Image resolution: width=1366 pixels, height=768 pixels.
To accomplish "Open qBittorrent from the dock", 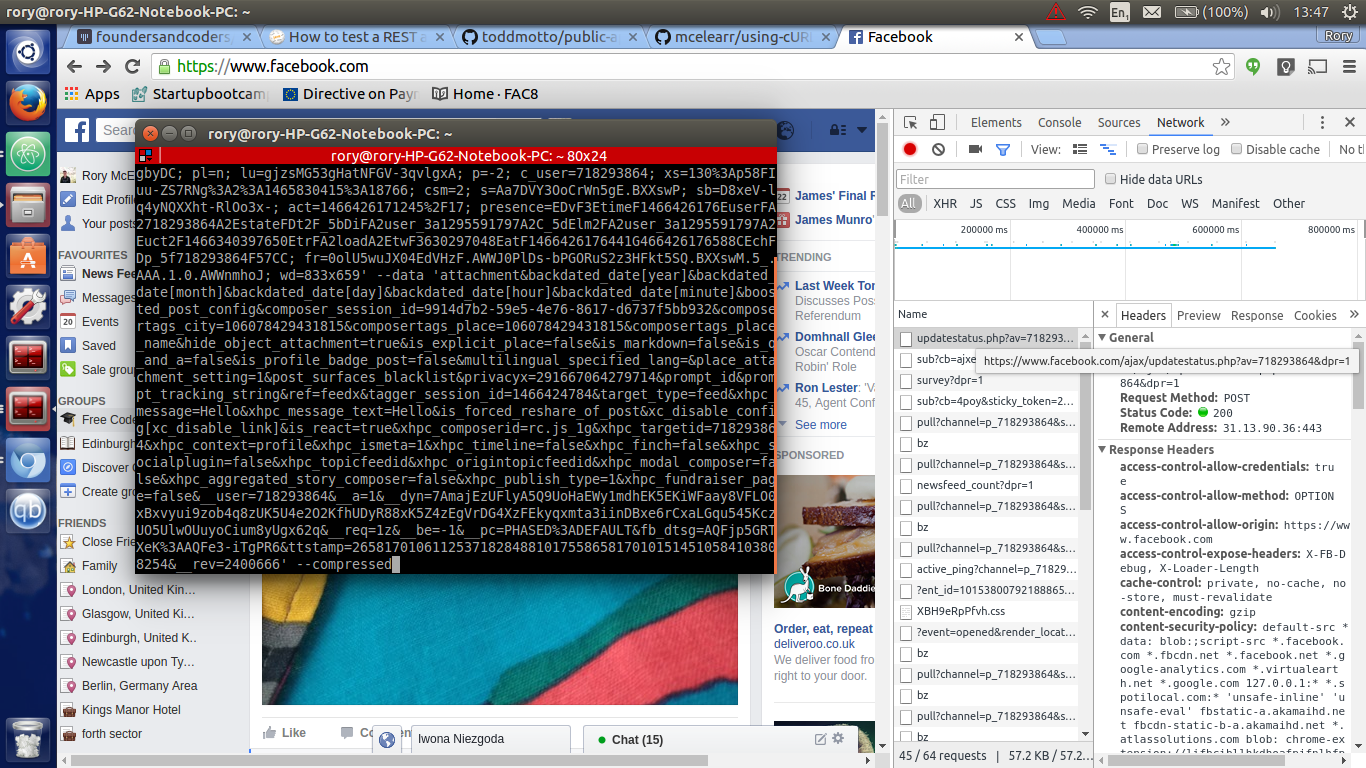I will coord(27,512).
